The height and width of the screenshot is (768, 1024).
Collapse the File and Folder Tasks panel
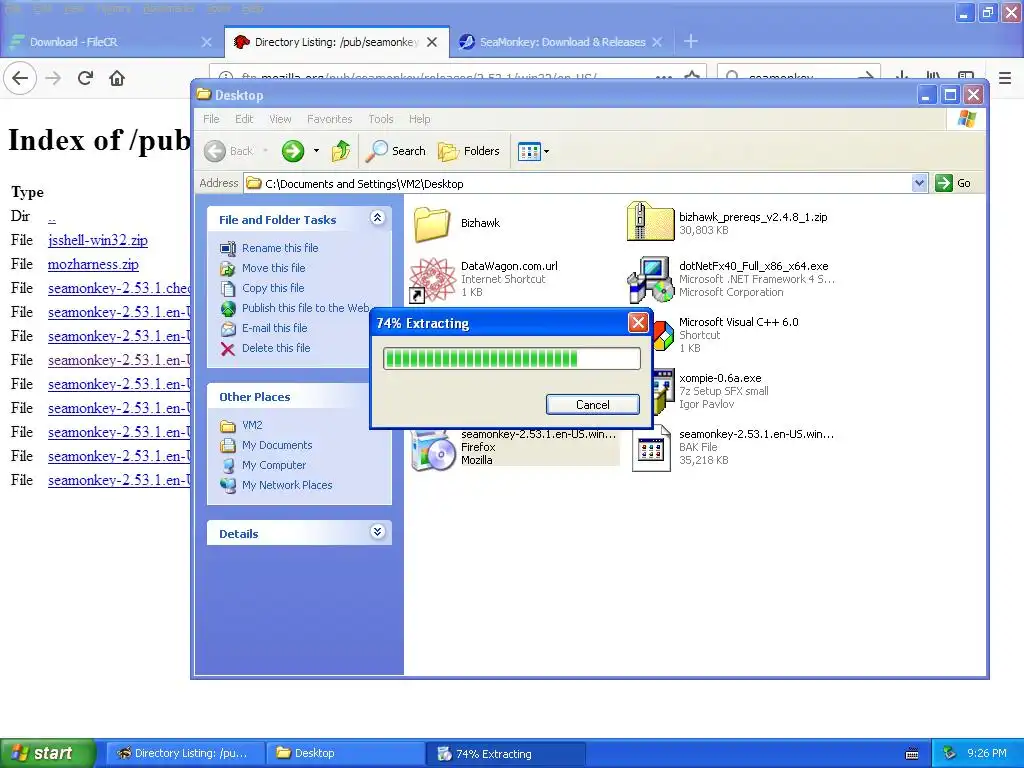pos(377,218)
